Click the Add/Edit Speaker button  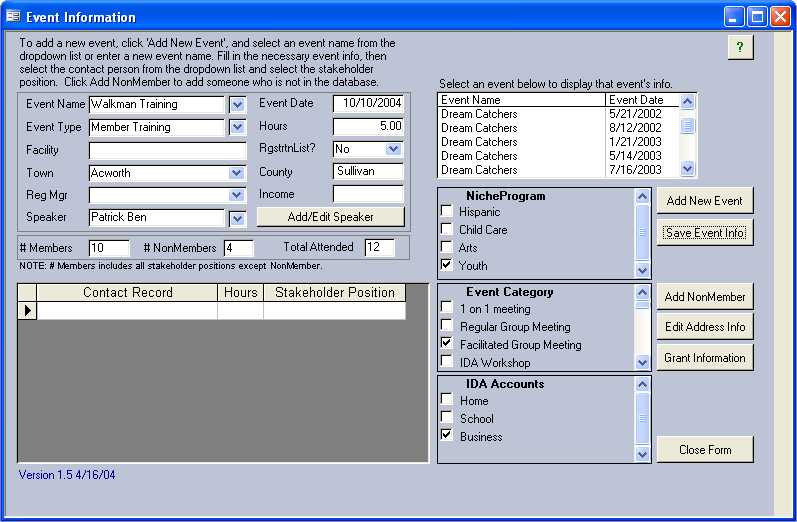331,217
